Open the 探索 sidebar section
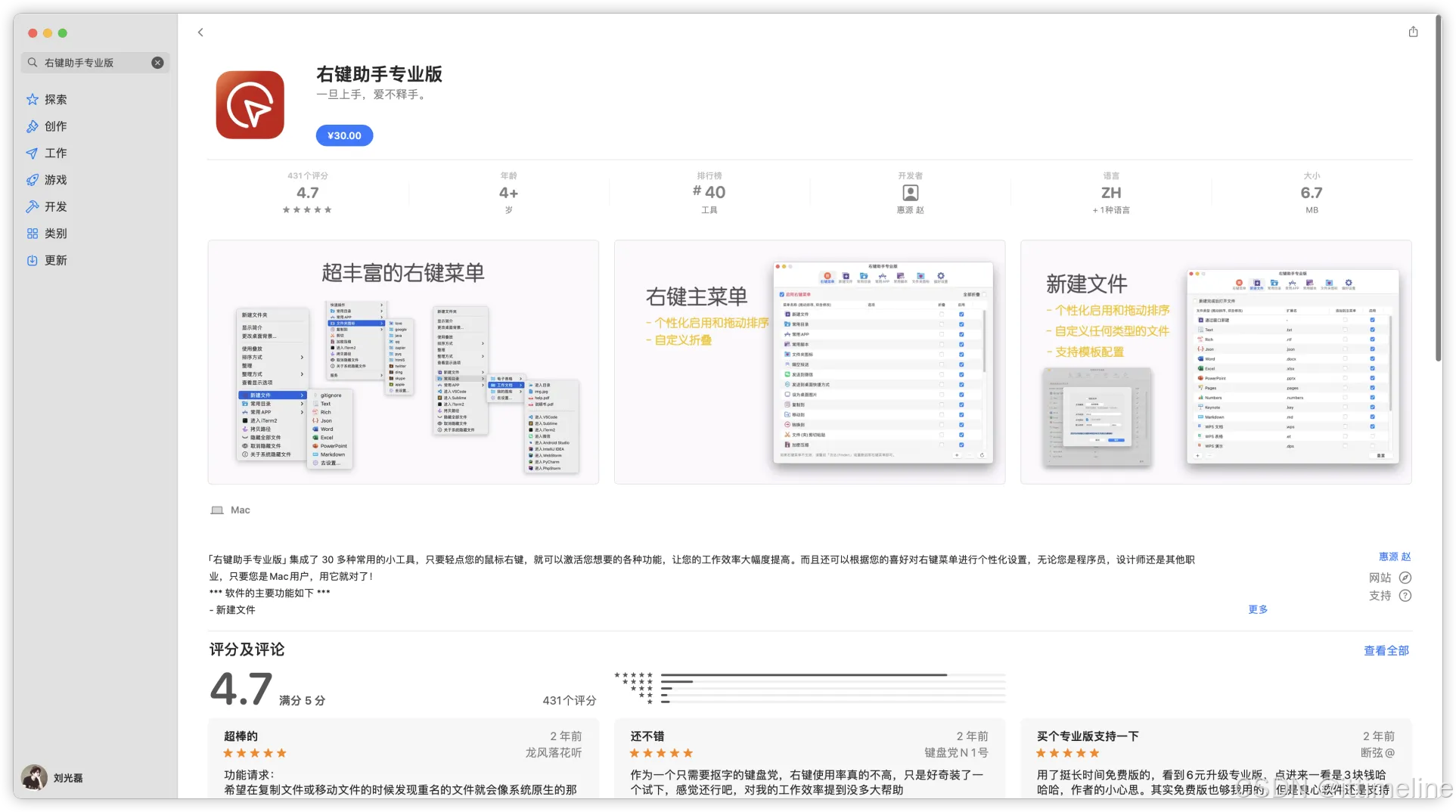 (x=95, y=100)
